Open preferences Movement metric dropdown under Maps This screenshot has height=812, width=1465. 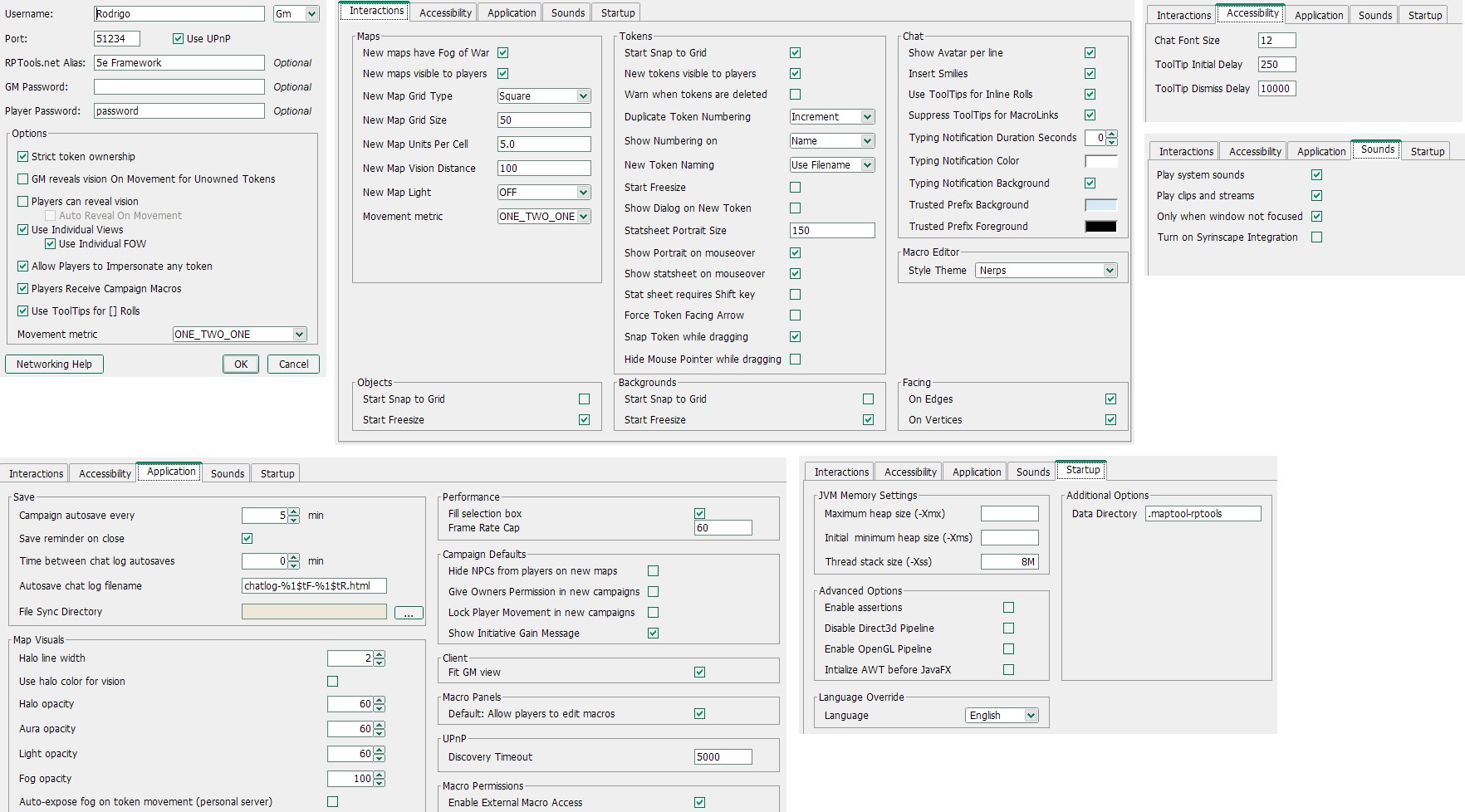click(x=544, y=217)
